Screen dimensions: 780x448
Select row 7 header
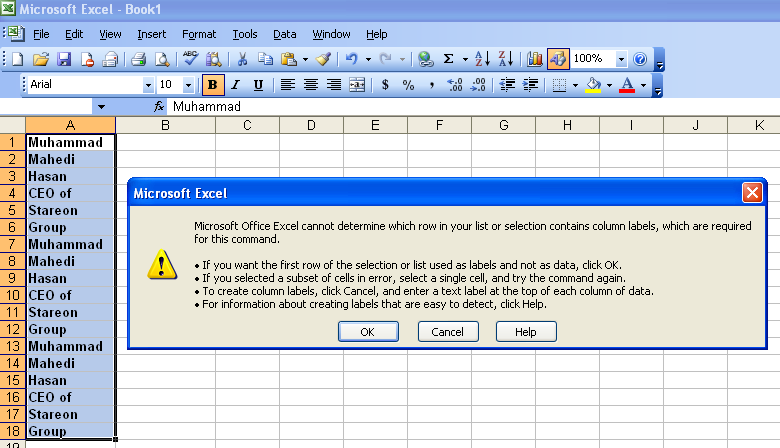pyautogui.click(x=12, y=244)
